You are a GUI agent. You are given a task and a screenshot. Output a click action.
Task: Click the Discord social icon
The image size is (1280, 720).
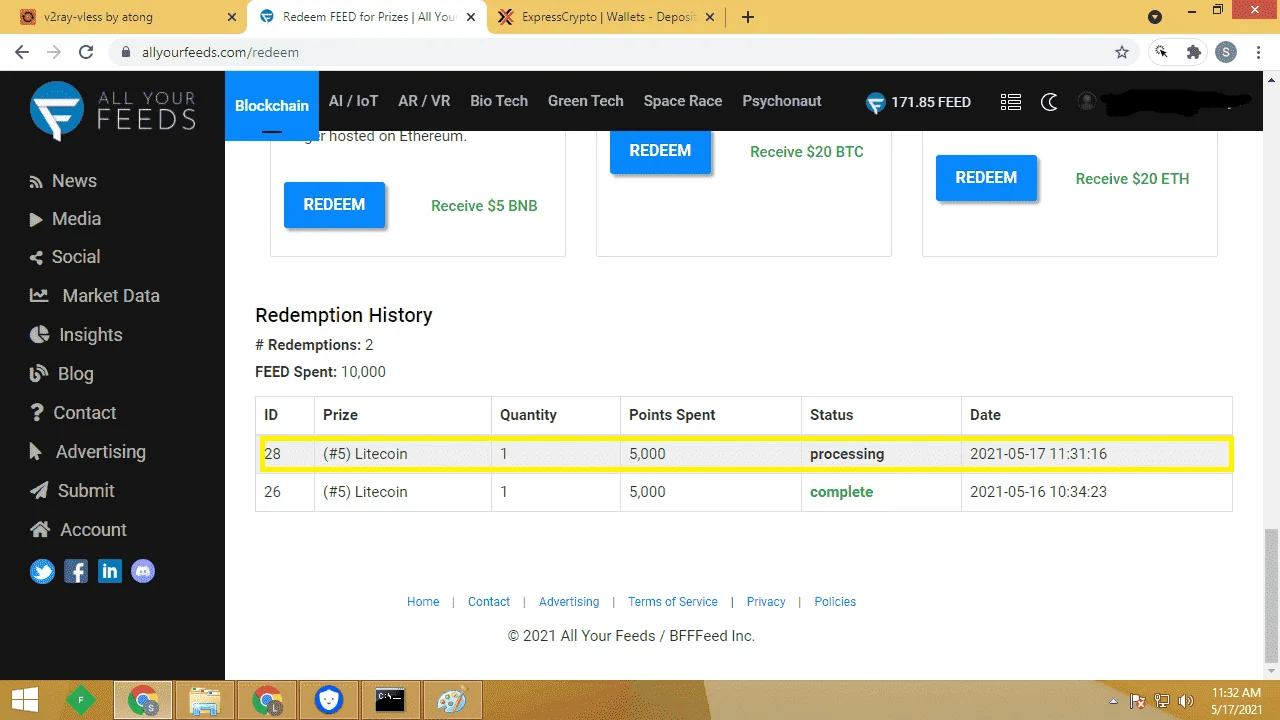143,572
